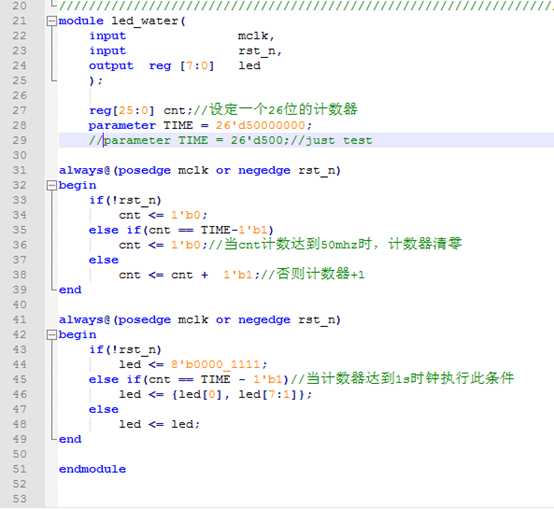Click line number 29 in the gutter

click(x=19, y=140)
